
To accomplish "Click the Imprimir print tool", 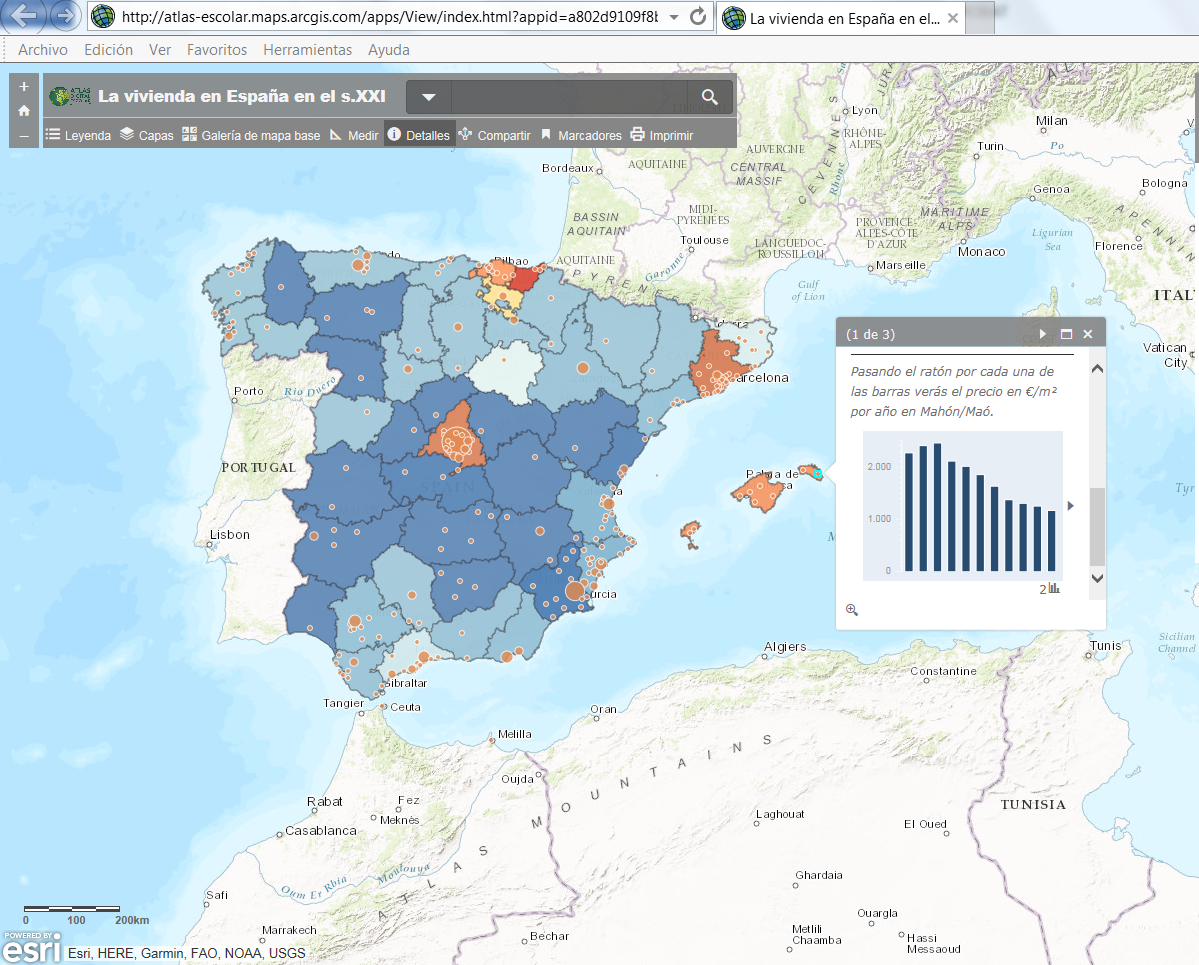I will coord(662,135).
